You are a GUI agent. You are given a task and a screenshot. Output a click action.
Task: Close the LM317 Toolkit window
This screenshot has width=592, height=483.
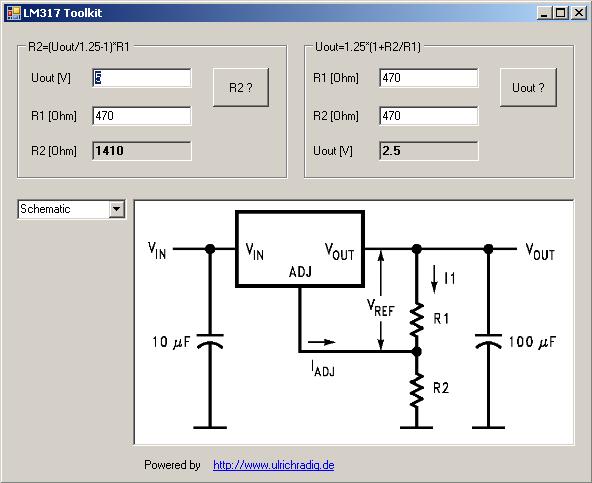578,13
